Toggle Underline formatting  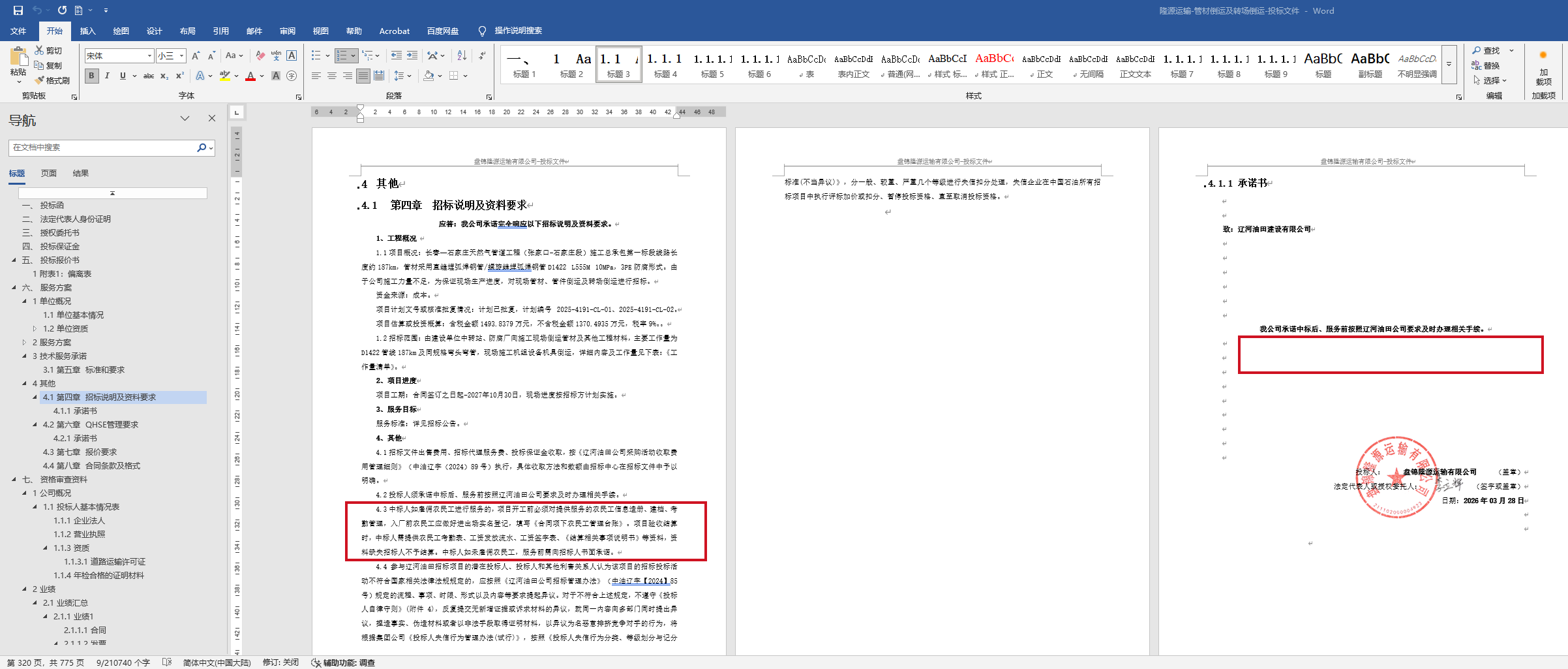[x=123, y=76]
